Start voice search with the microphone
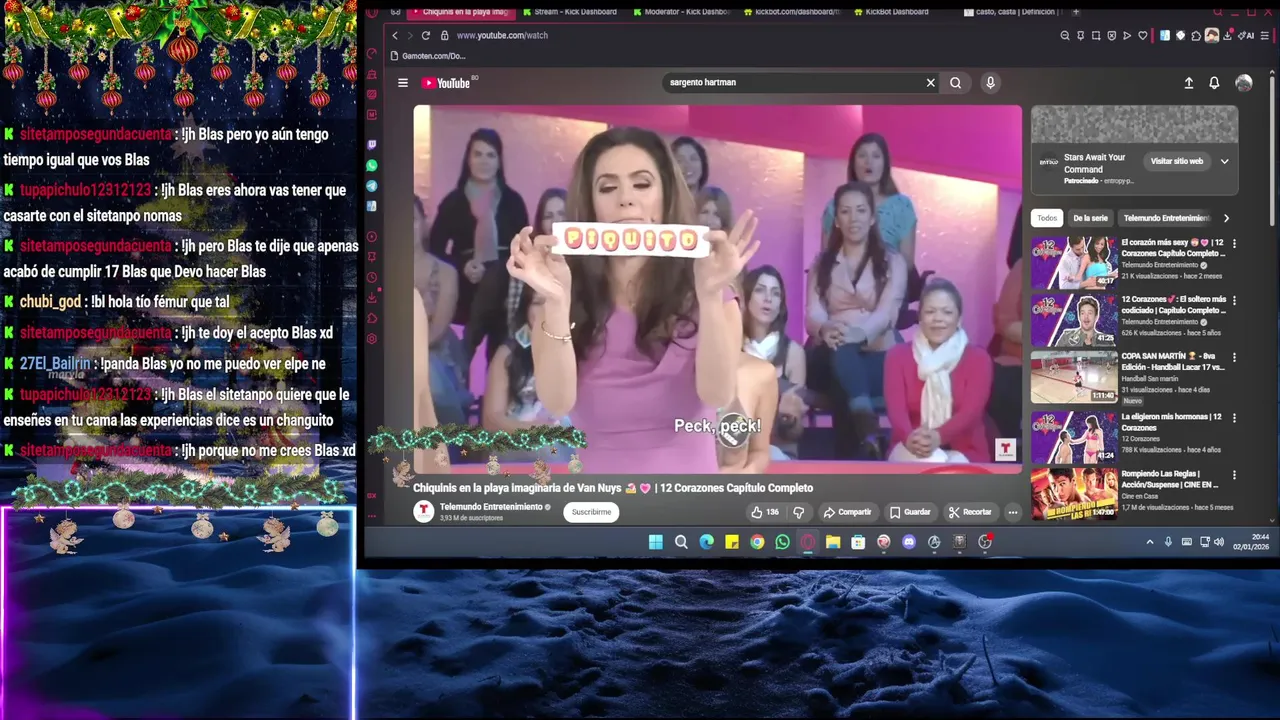This screenshot has height=720, width=1280. (x=990, y=83)
